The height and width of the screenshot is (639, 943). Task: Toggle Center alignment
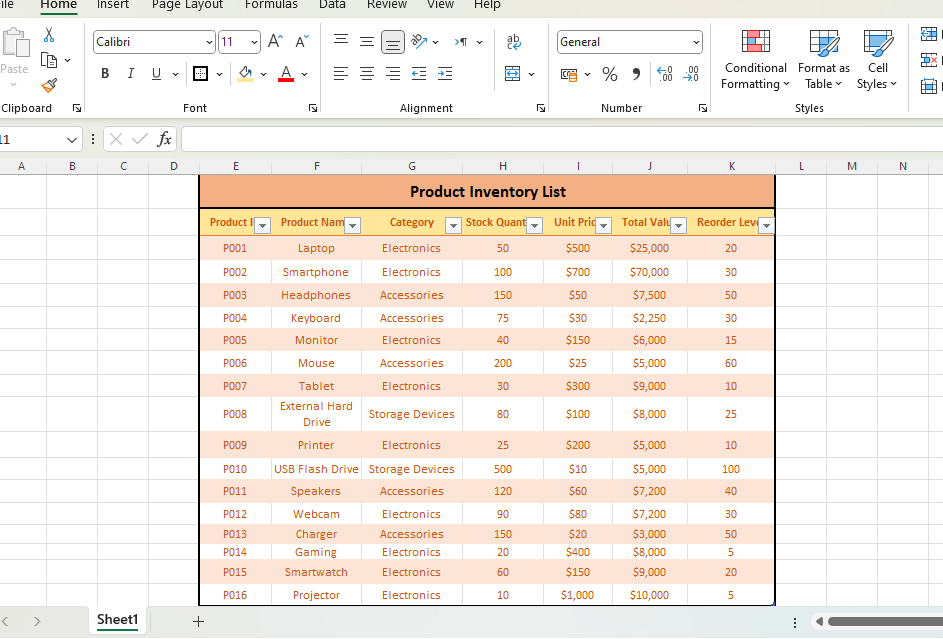point(367,74)
